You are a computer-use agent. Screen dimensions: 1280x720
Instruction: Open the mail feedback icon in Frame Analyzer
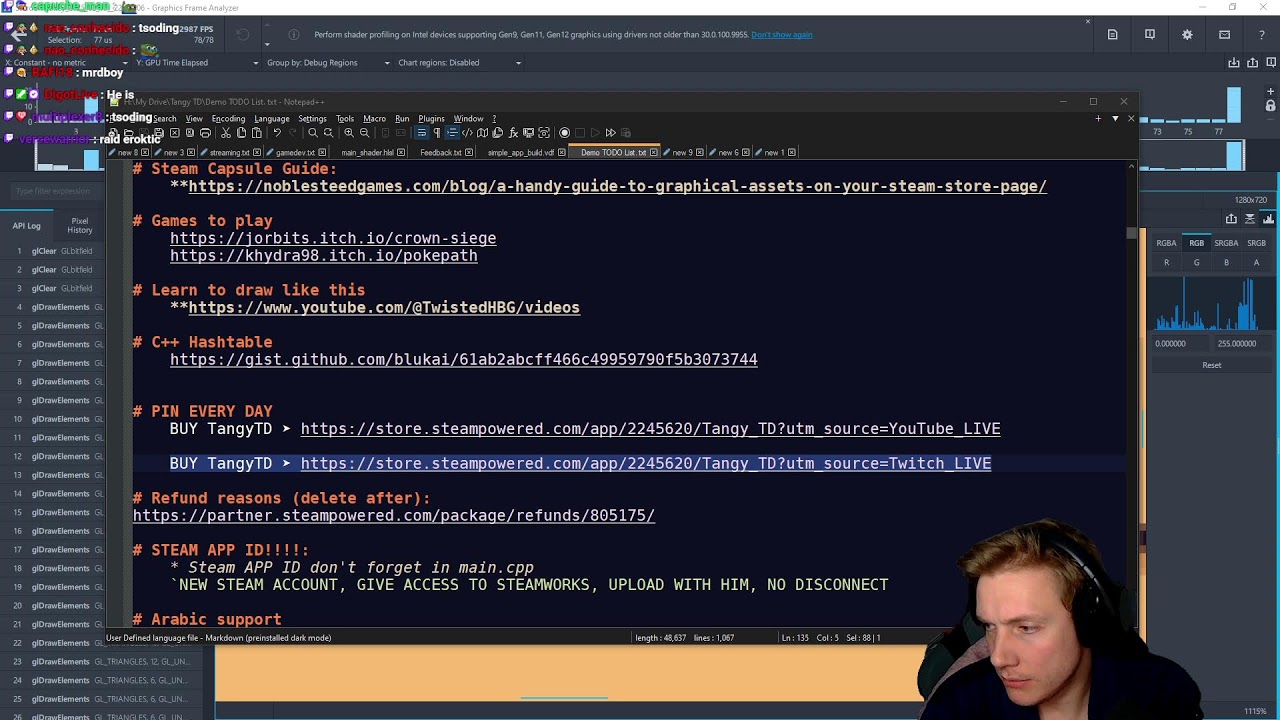click(1224, 34)
